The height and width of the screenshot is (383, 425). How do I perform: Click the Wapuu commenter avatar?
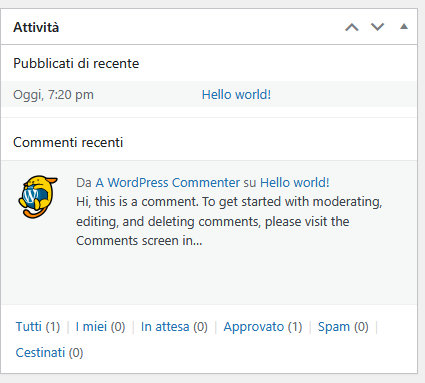coord(38,197)
